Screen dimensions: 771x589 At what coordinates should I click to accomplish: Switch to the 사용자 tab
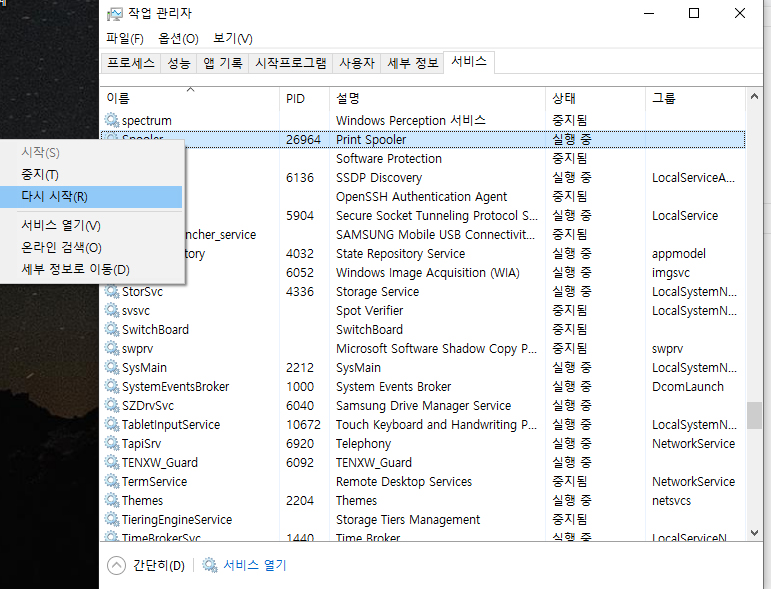tap(356, 63)
